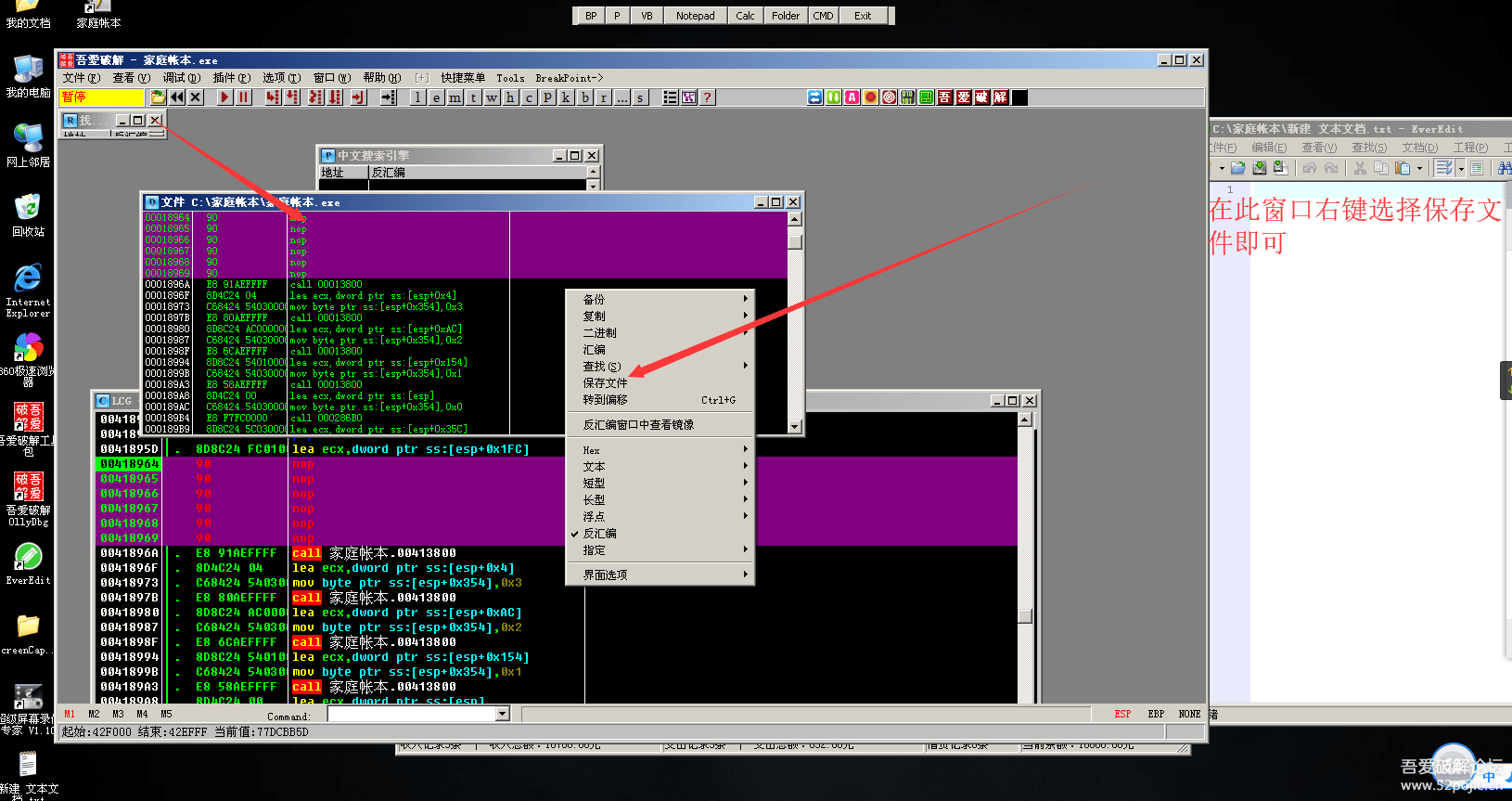Expand 复制 submenu in context menu
The height and width of the screenshot is (801, 1512).
click(x=660, y=317)
